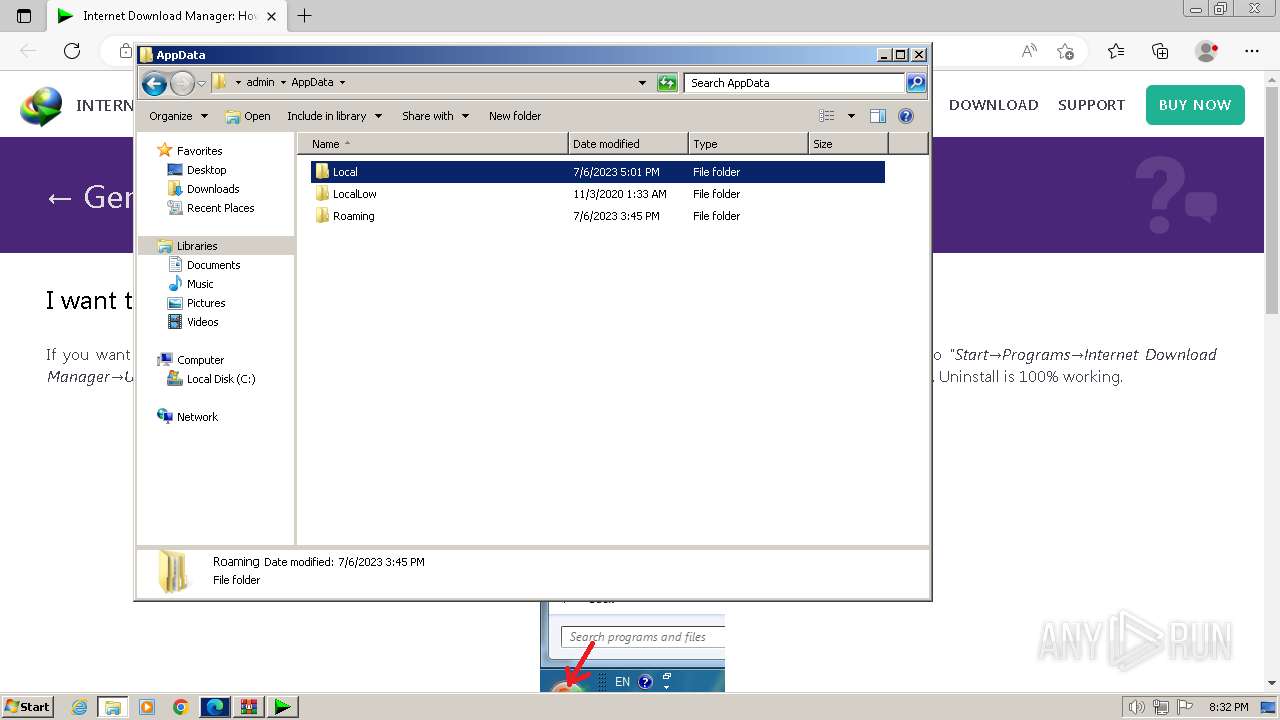Open Edge tab actions menu icon
This screenshot has width=1280, height=720.
pyautogui.click(x=24, y=16)
